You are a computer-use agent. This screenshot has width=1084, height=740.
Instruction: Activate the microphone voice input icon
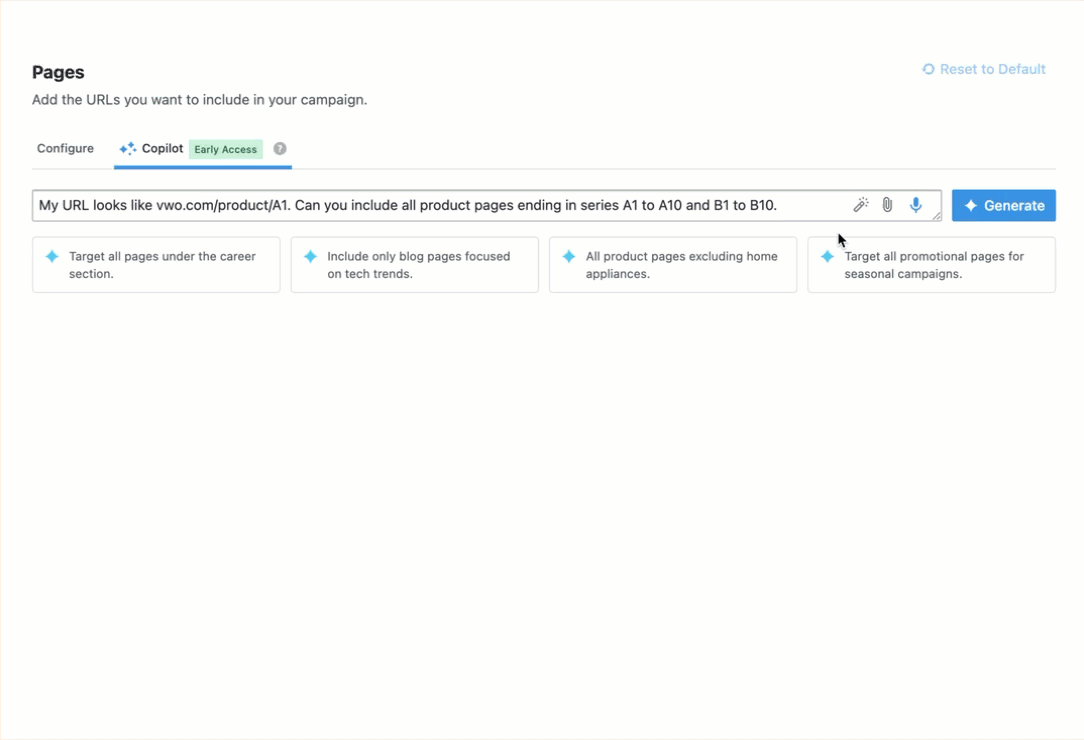click(x=916, y=205)
